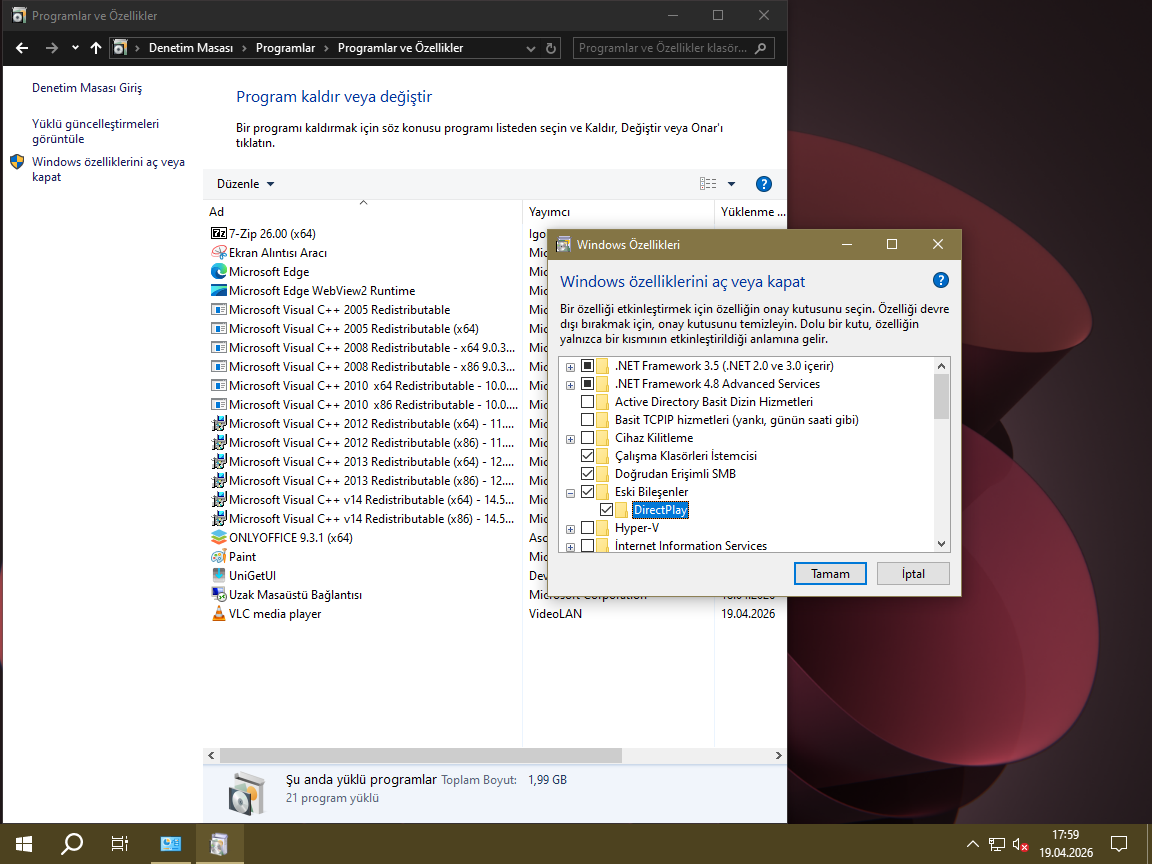1152x864 pixels.
Task: Uncheck Doğrudan Erişimli SMB
Action: pyautogui.click(x=588, y=474)
